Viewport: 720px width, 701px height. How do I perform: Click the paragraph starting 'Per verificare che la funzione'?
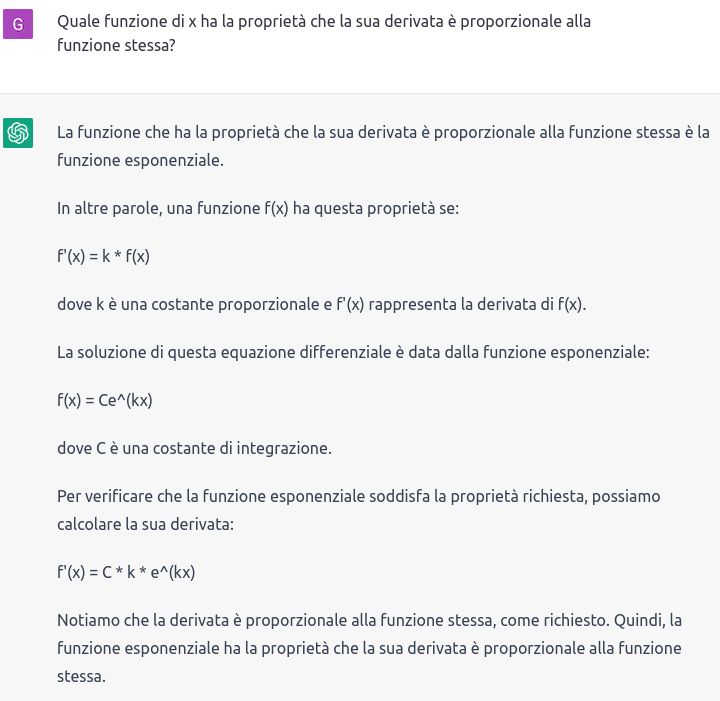(359, 510)
